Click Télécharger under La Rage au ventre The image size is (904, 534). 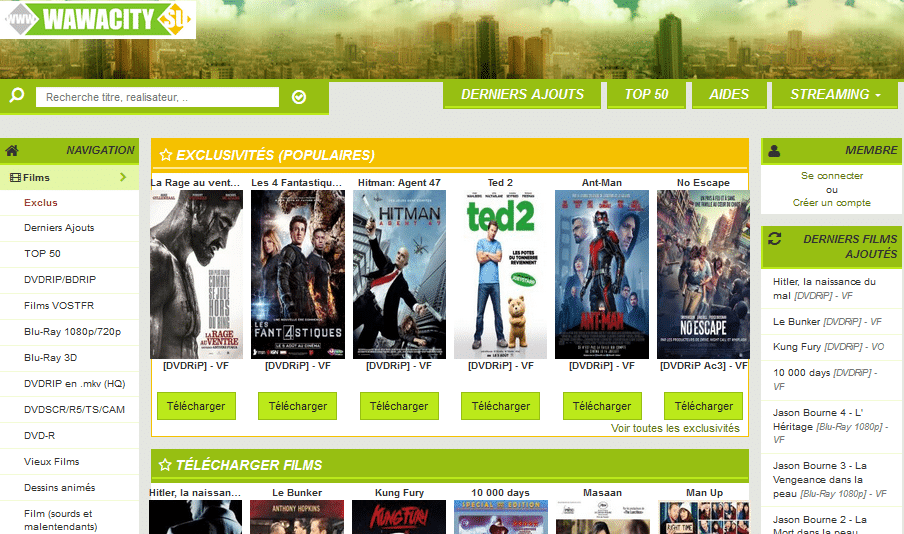tap(196, 406)
